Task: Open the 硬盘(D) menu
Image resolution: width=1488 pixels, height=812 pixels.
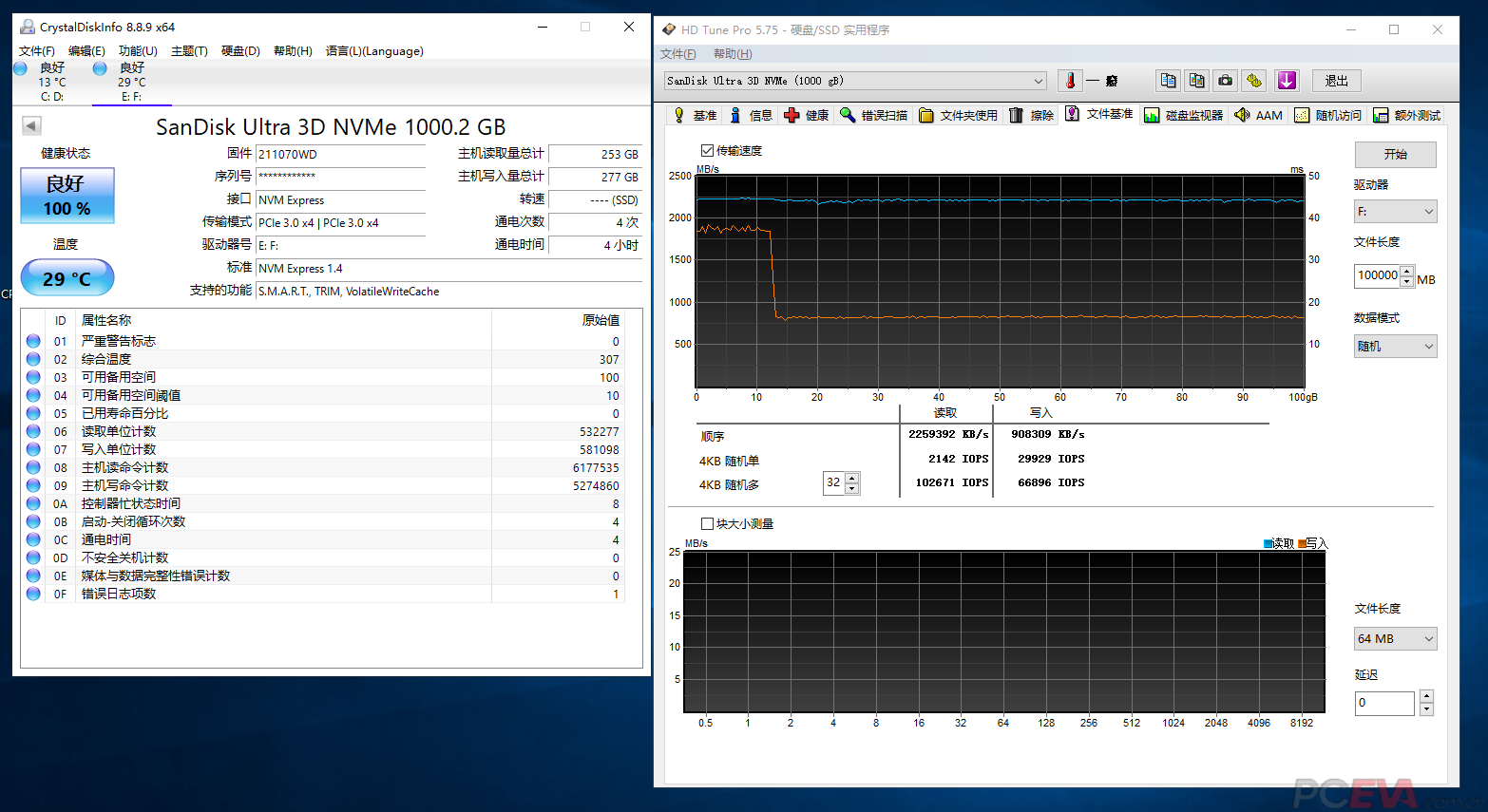Action: click(240, 51)
